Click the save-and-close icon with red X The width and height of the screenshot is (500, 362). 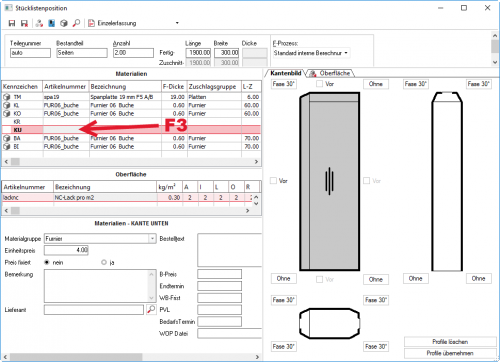point(24,23)
